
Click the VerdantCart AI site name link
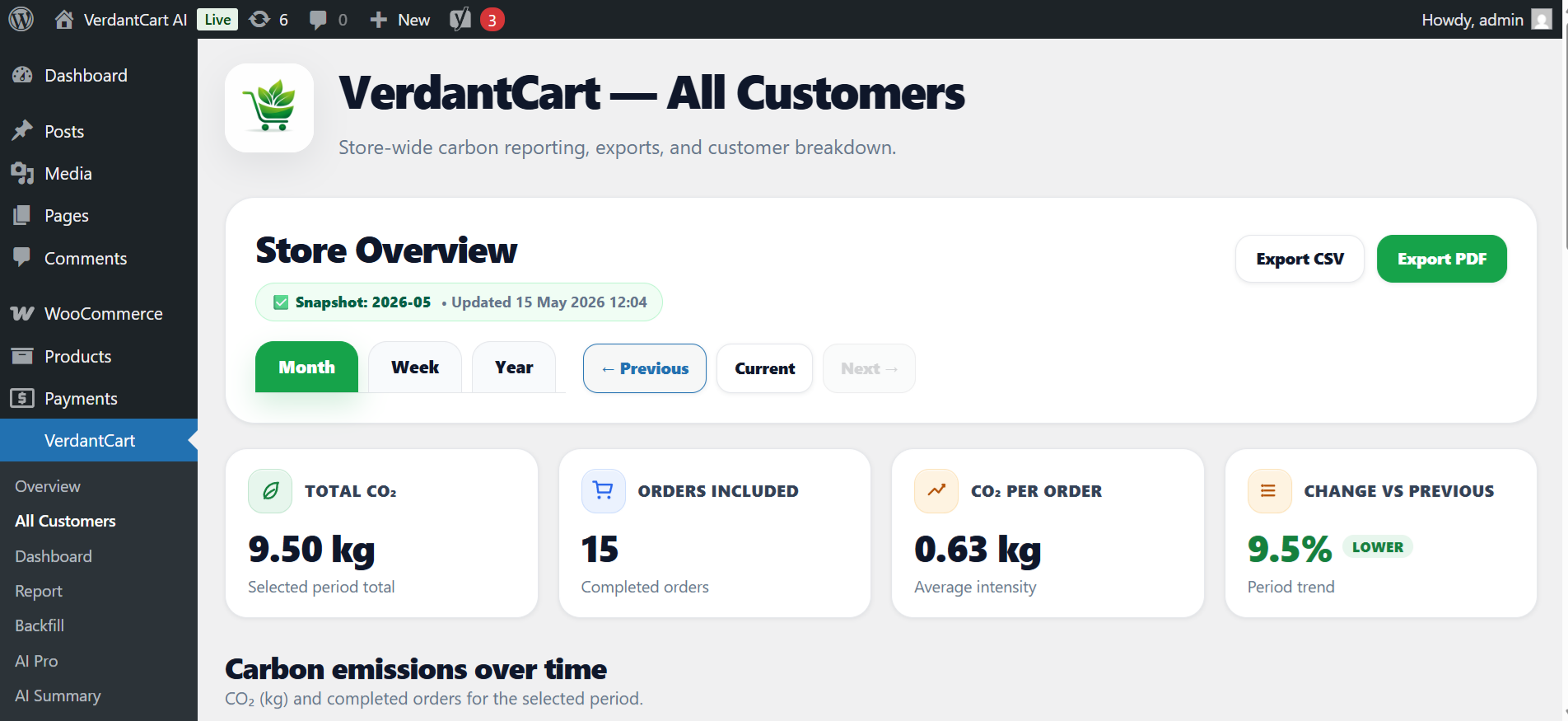(136, 20)
